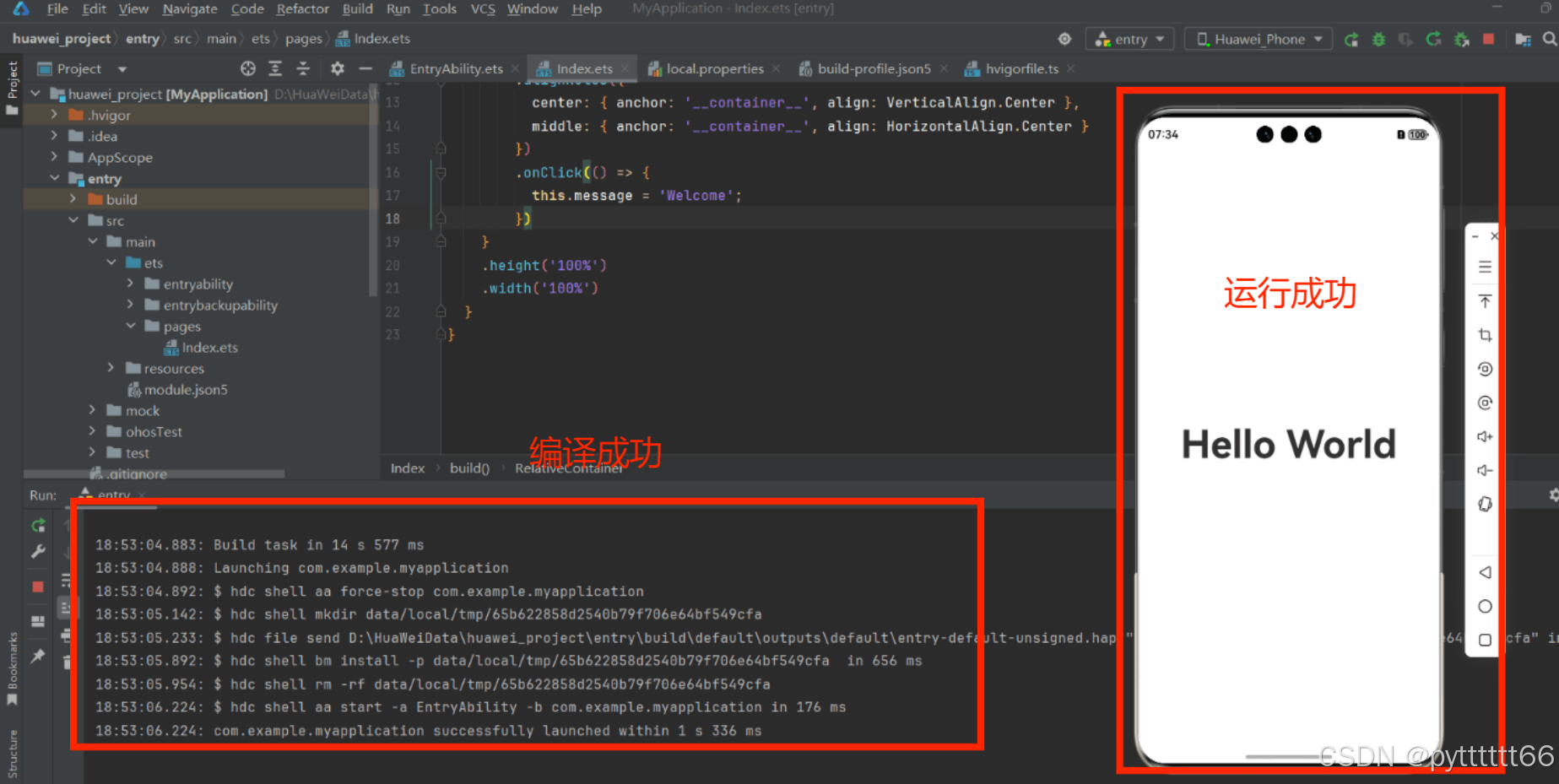Close the Index.ets editor tab
The height and width of the screenshot is (784, 1559).
tap(625, 69)
